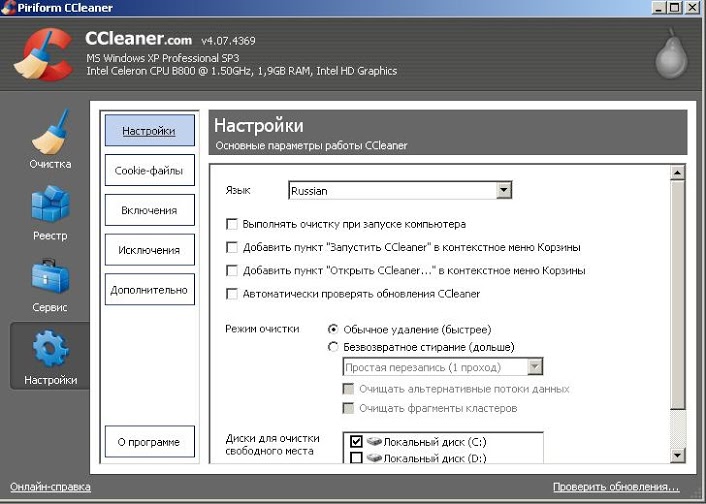Click the drive icon for Локальный диск (D:)
This screenshot has width=706, height=504.
tap(374, 459)
